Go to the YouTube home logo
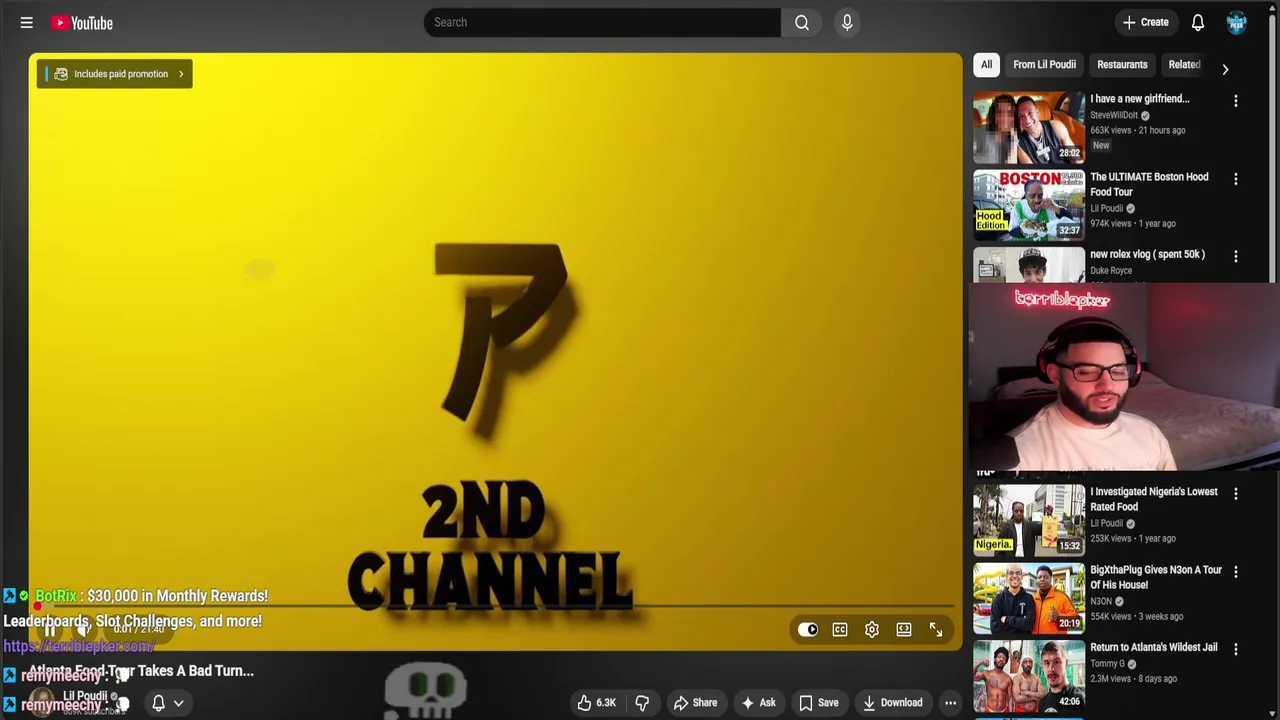 [x=82, y=22]
